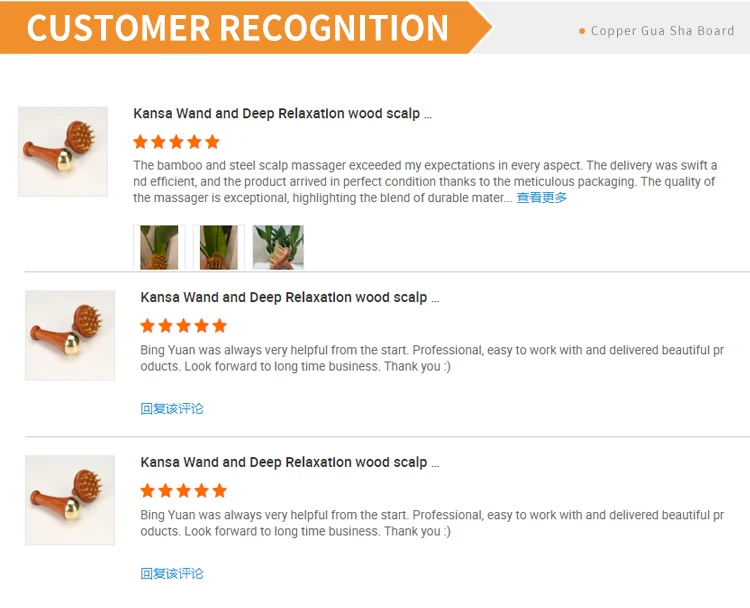Open first review's massager product thumbnail

click(x=63, y=152)
